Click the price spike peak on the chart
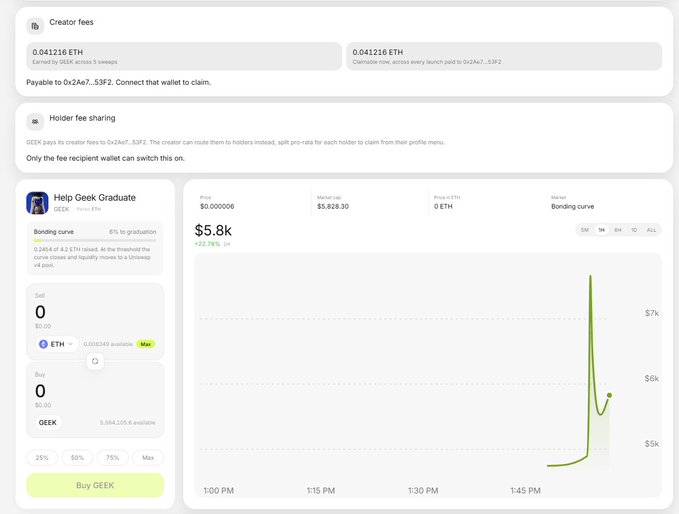Image resolution: width=679 pixels, height=514 pixels. [x=590, y=276]
